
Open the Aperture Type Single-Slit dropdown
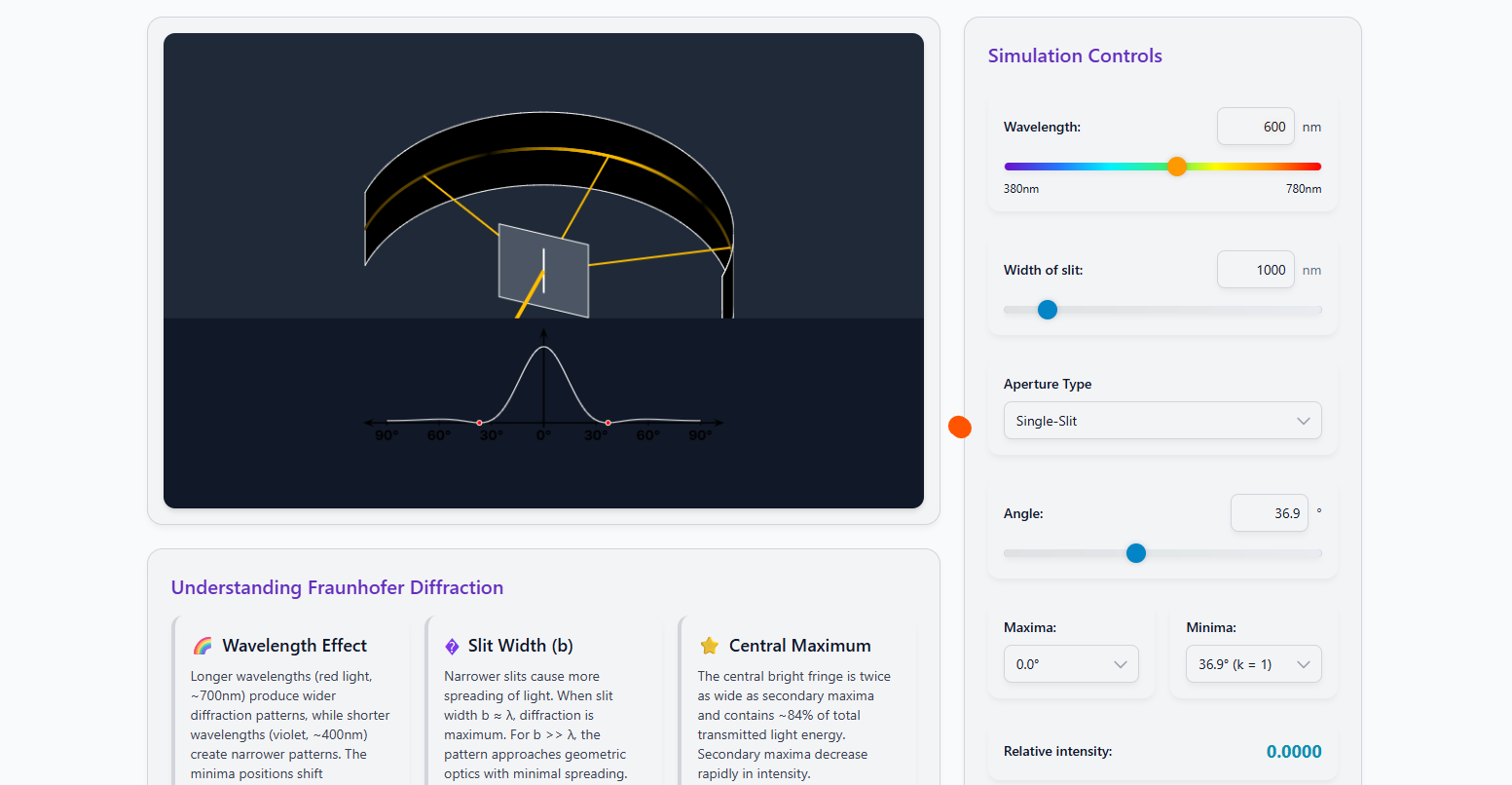pyautogui.click(x=1162, y=421)
